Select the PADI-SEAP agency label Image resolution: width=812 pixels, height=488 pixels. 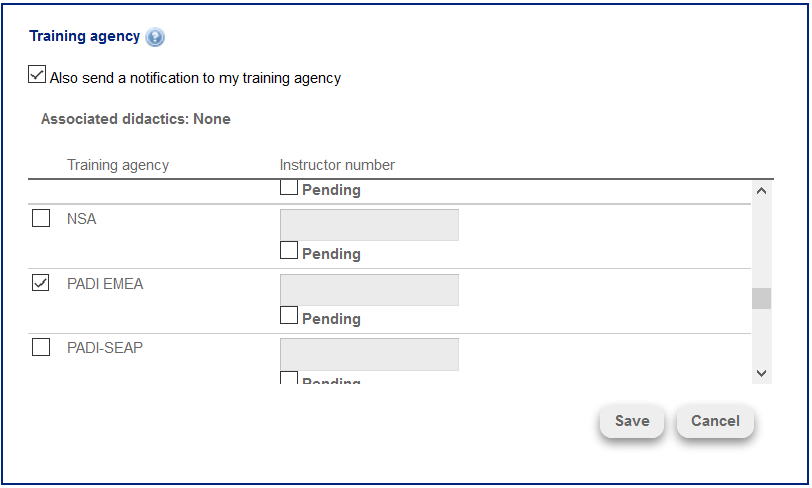106,348
